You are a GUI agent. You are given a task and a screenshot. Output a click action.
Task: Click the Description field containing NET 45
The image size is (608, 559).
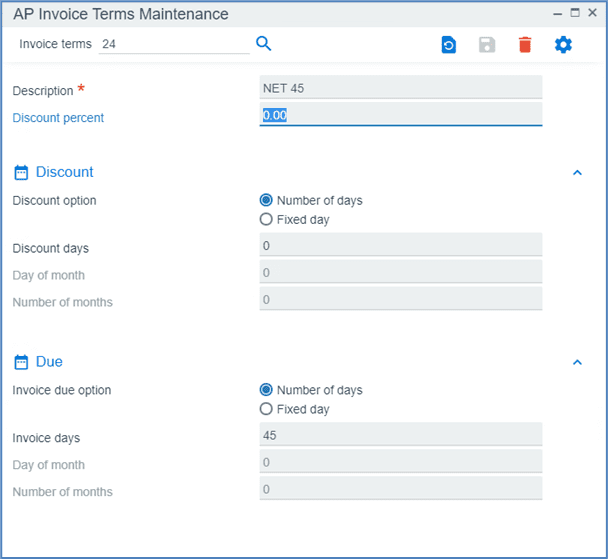pyautogui.click(x=401, y=88)
